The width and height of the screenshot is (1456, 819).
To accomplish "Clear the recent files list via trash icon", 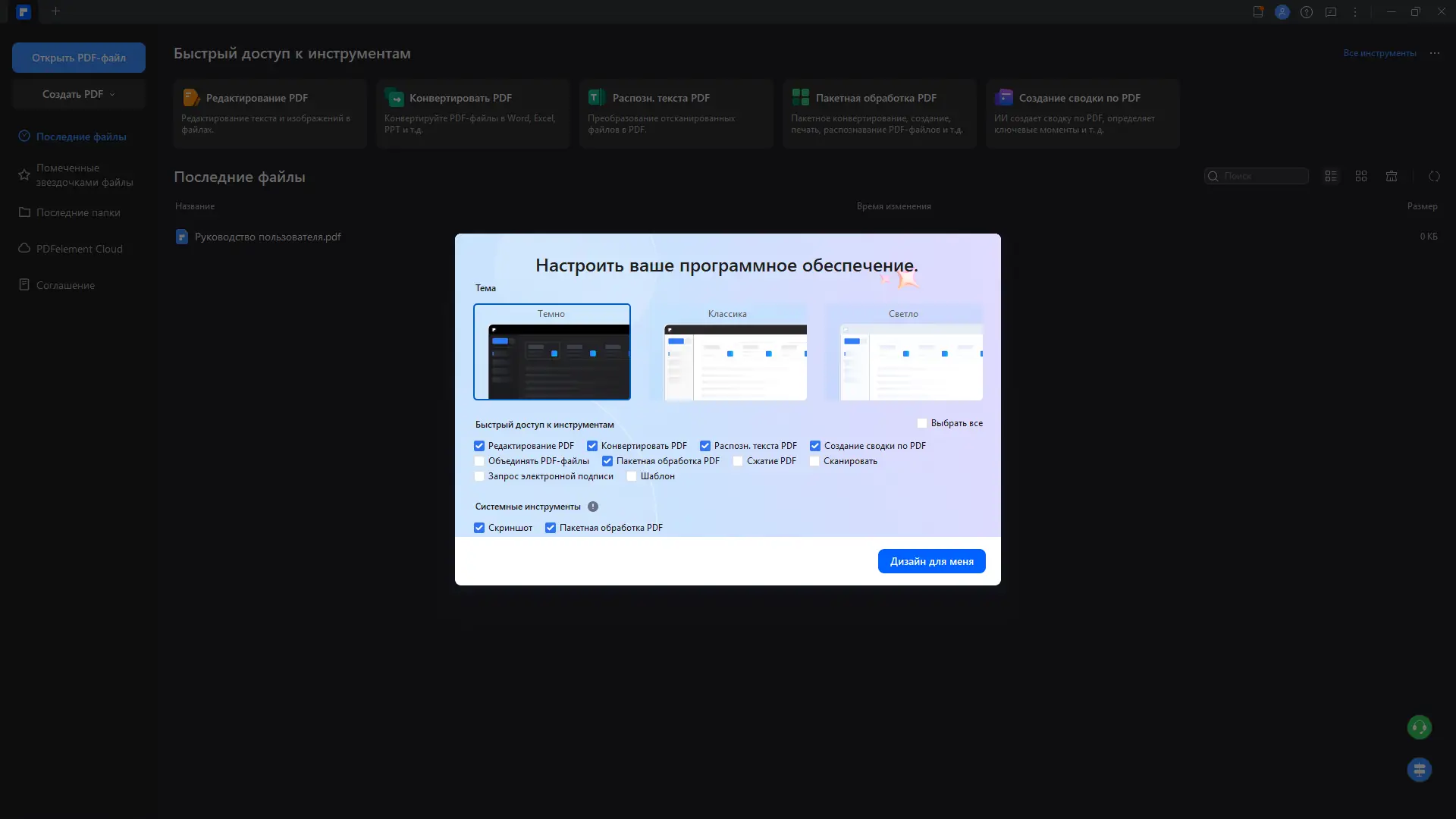I will point(1392,175).
